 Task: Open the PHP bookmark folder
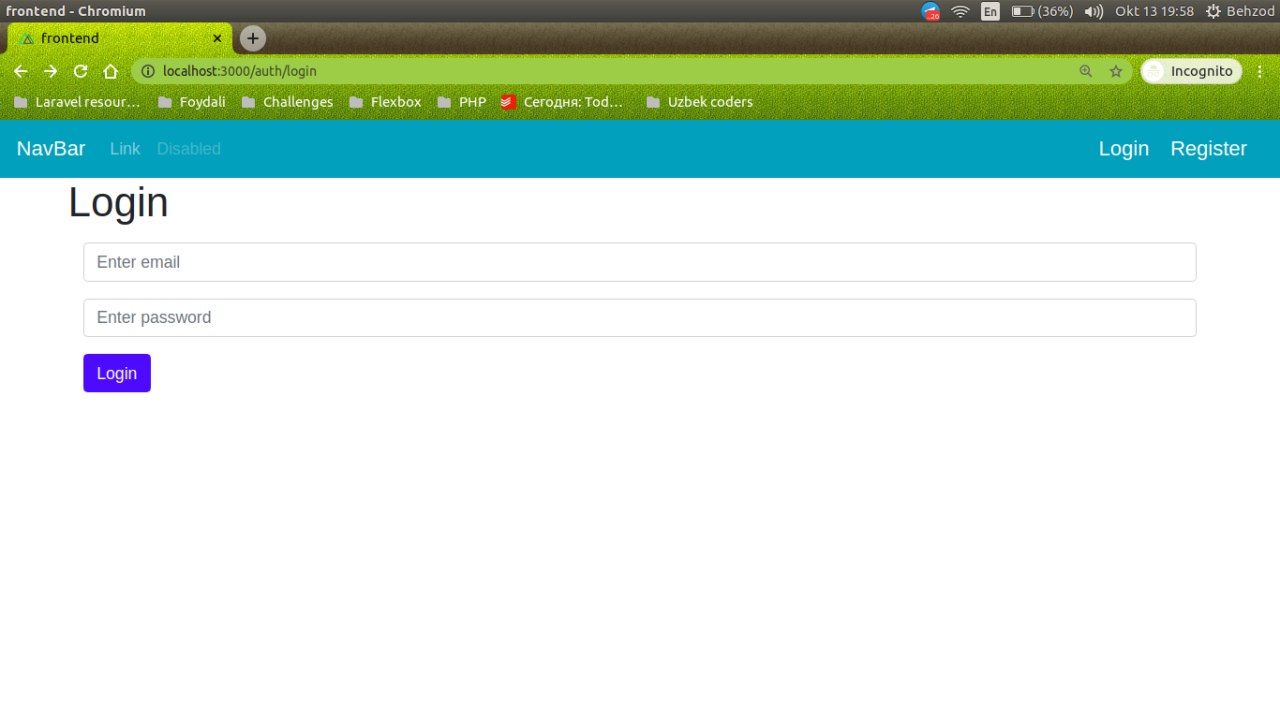pyautogui.click(x=462, y=102)
